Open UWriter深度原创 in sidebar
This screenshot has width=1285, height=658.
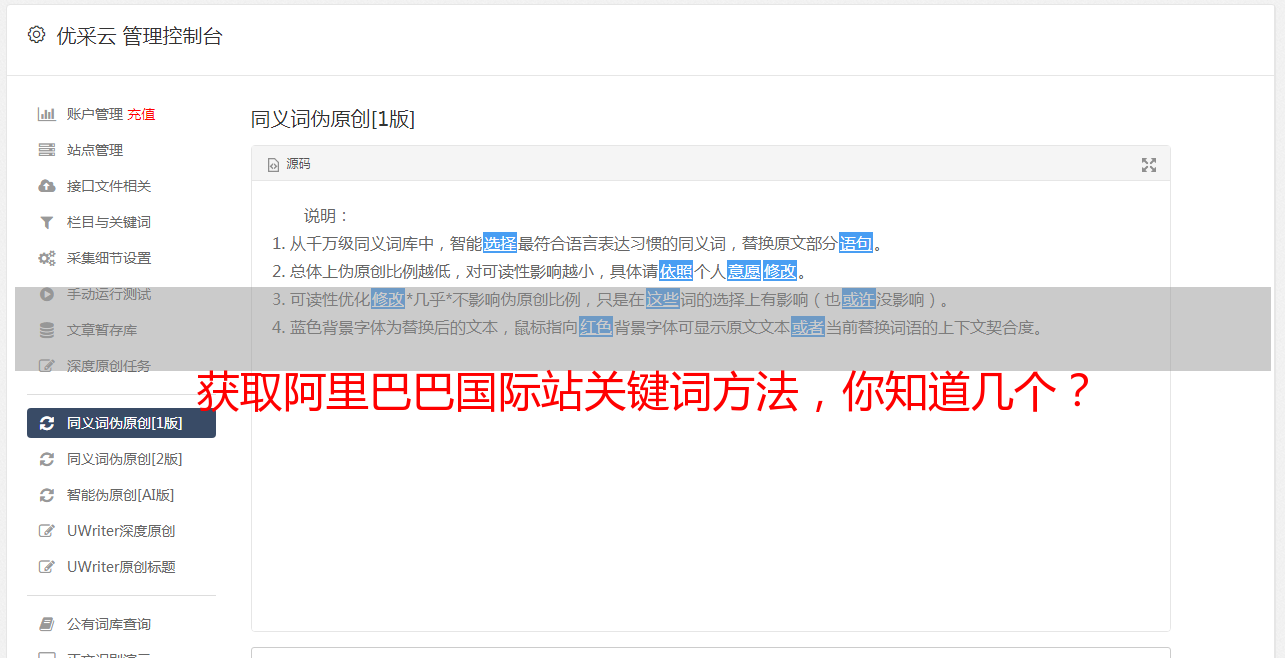pyautogui.click(x=121, y=531)
